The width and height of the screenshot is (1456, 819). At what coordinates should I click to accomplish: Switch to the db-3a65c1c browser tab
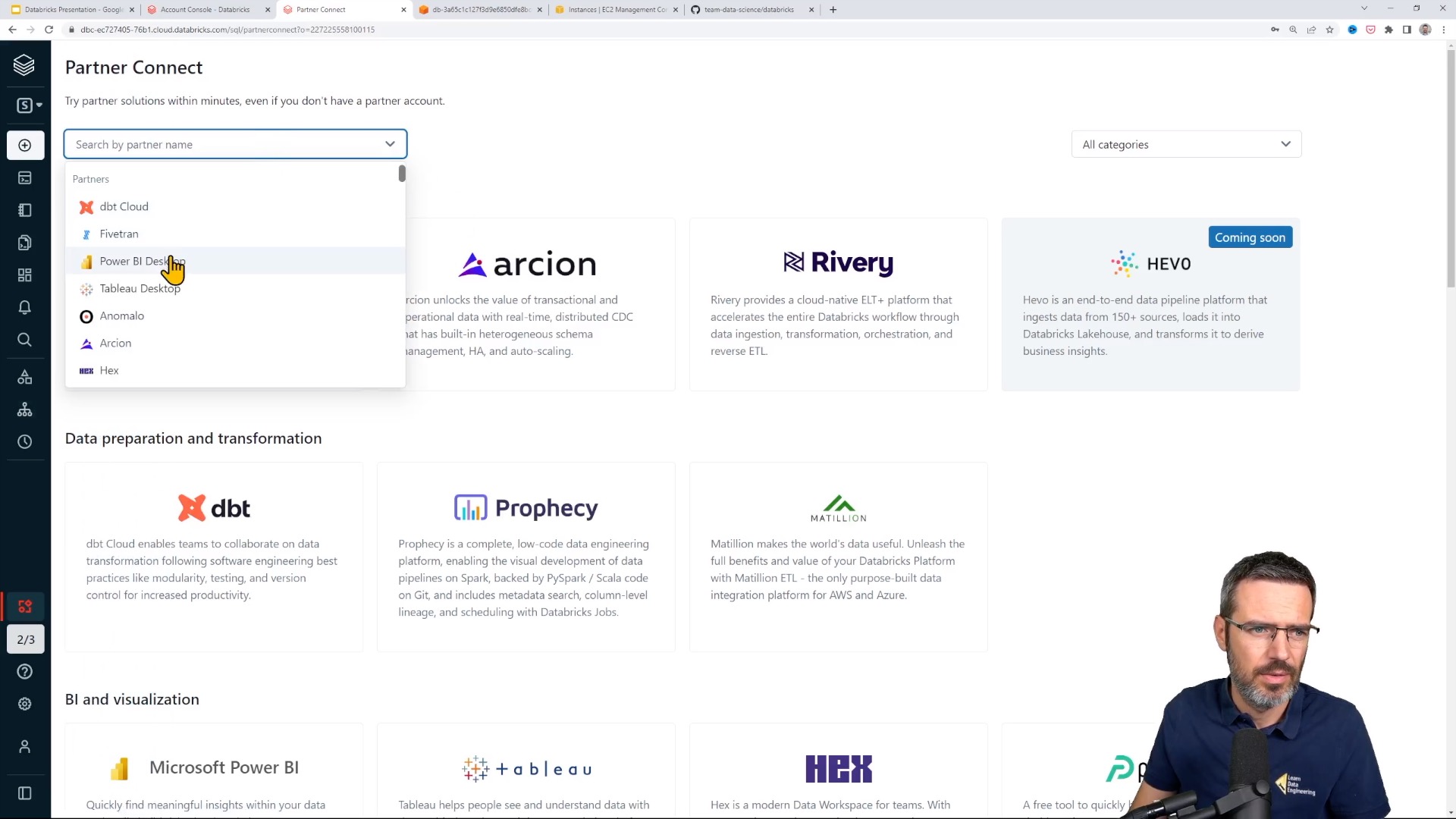[x=481, y=10]
